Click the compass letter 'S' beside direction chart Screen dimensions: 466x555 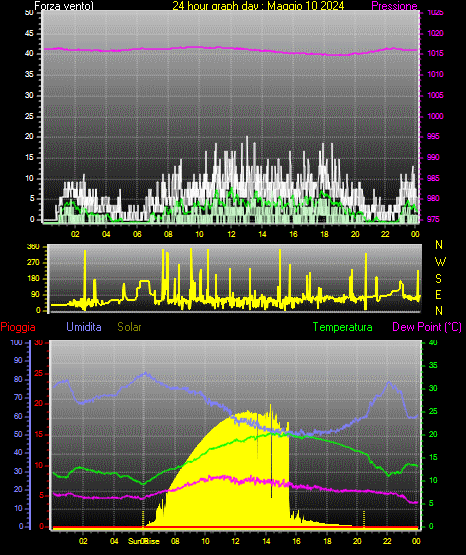(x=438, y=279)
